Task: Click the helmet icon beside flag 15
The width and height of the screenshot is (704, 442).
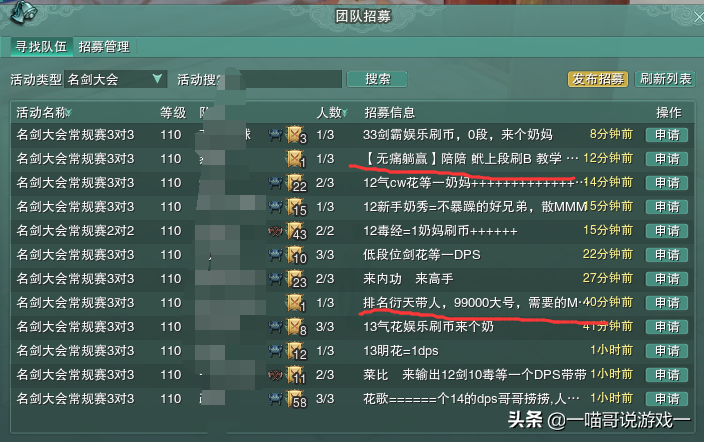Action: (275, 207)
